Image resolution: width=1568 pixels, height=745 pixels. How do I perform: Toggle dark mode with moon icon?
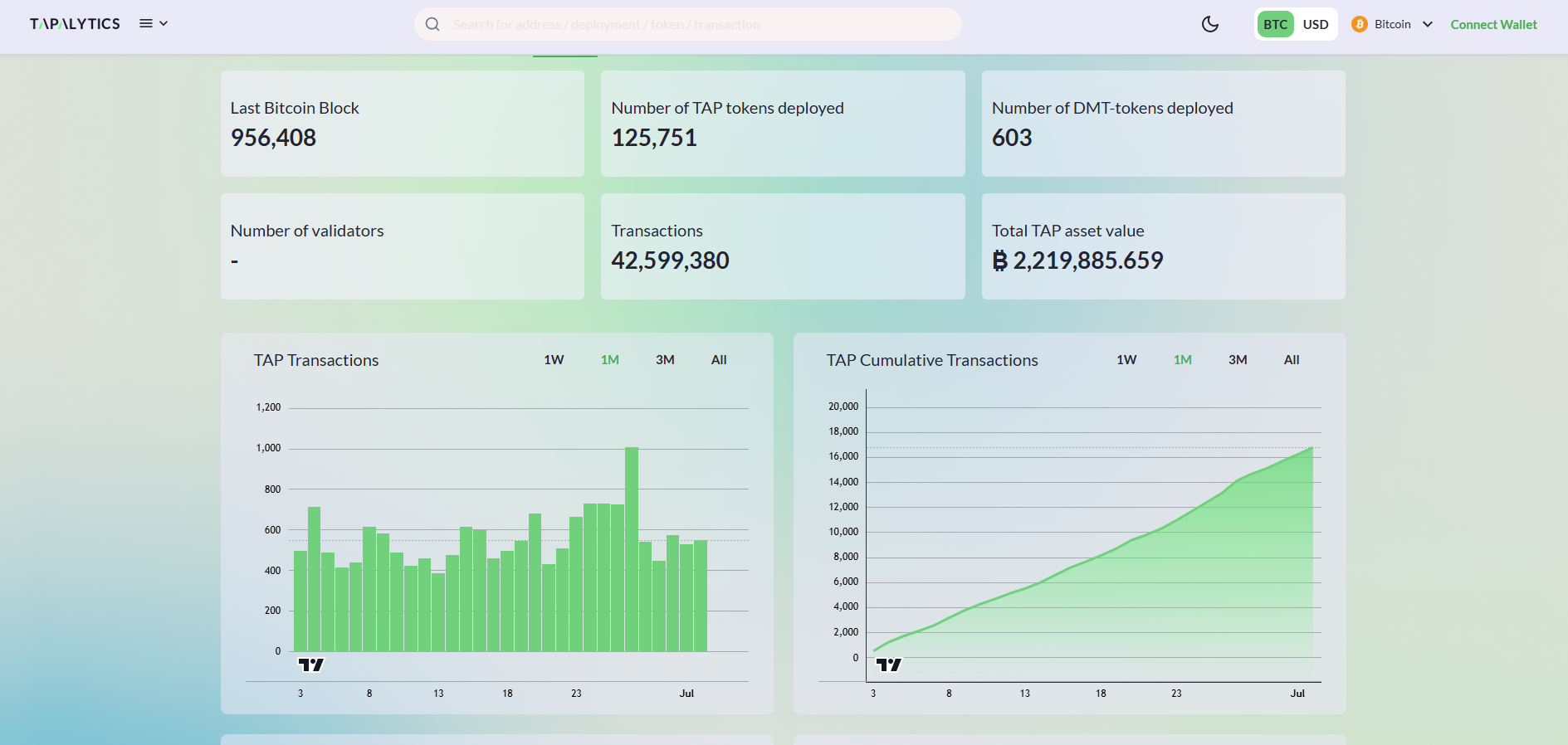[1210, 24]
